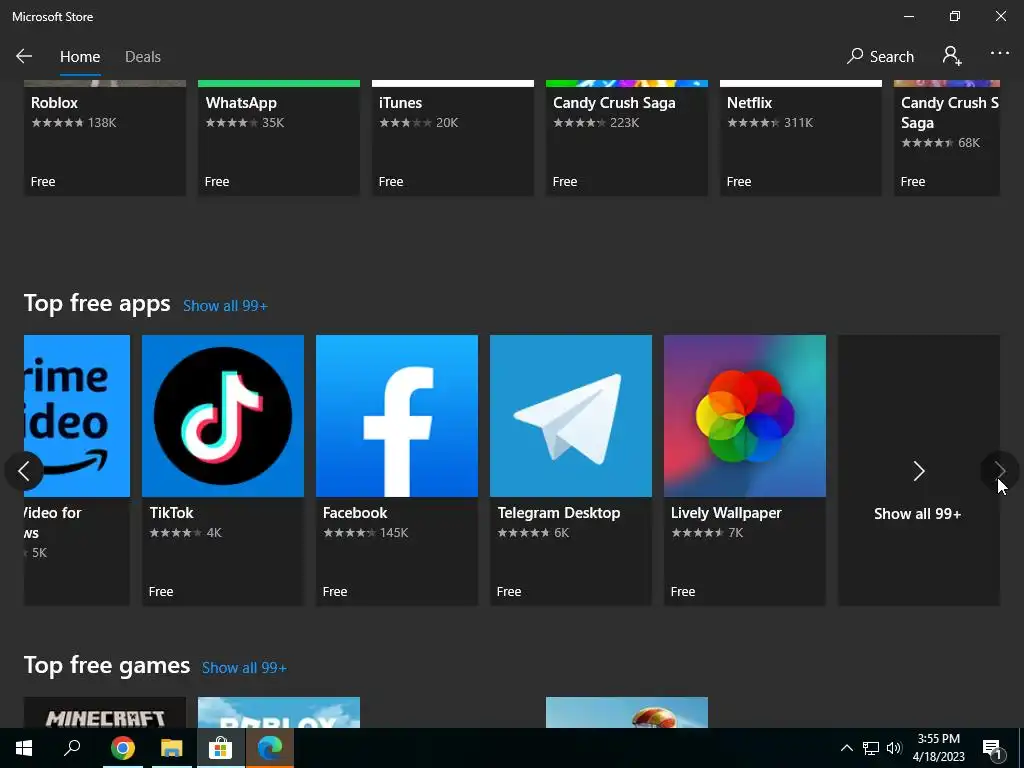The width and height of the screenshot is (1024, 768).
Task: Open the Candy Crush card rated 68K
Action: (947, 138)
